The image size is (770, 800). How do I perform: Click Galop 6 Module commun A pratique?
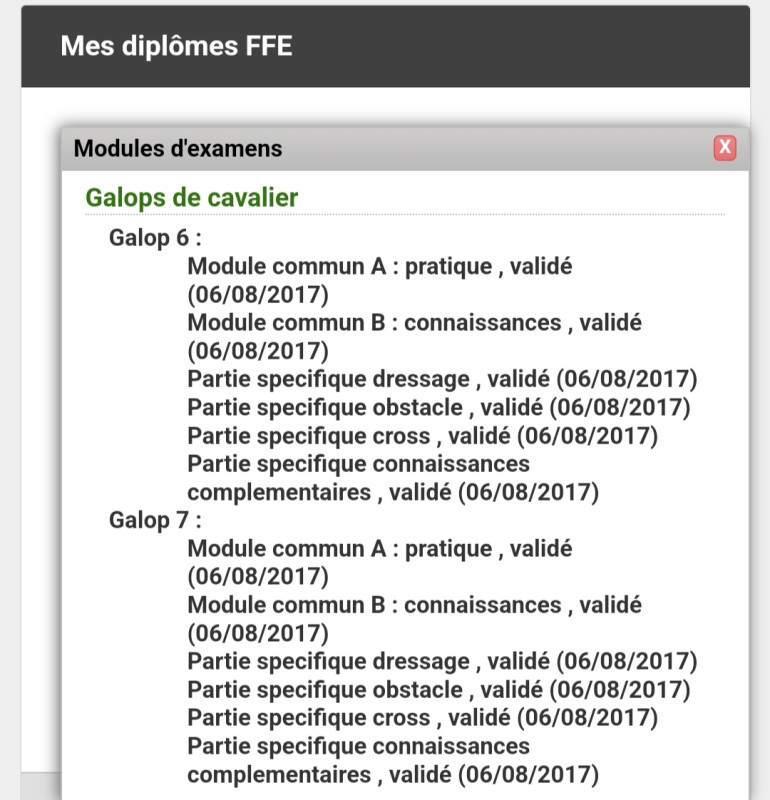(x=380, y=281)
